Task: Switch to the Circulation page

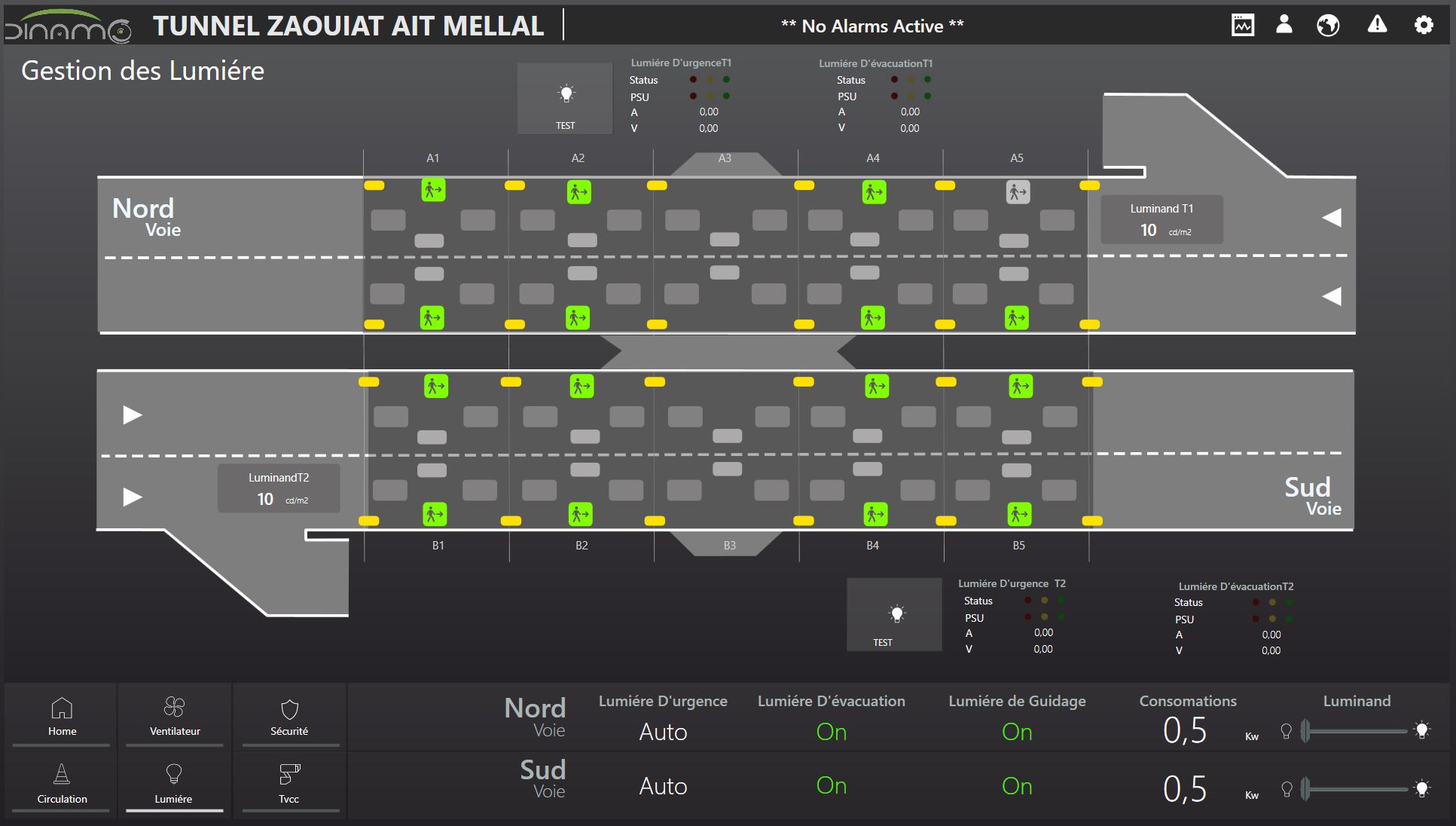Action: (x=62, y=784)
